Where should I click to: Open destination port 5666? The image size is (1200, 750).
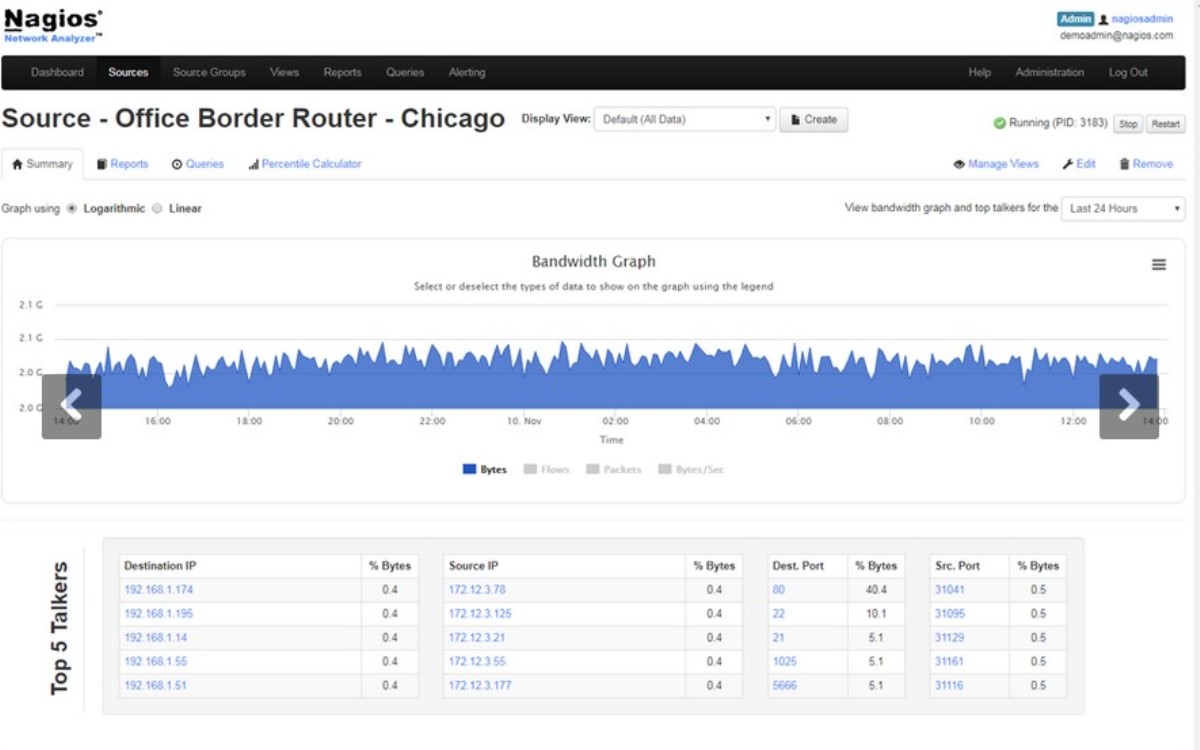pyautogui.click(x=785, y=686)
